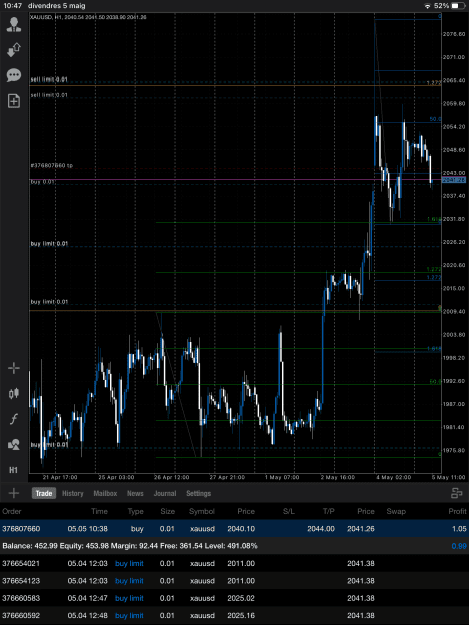Open the indicators function icon
This screenshot has width=469, height=625.
[x=14, y=419]
